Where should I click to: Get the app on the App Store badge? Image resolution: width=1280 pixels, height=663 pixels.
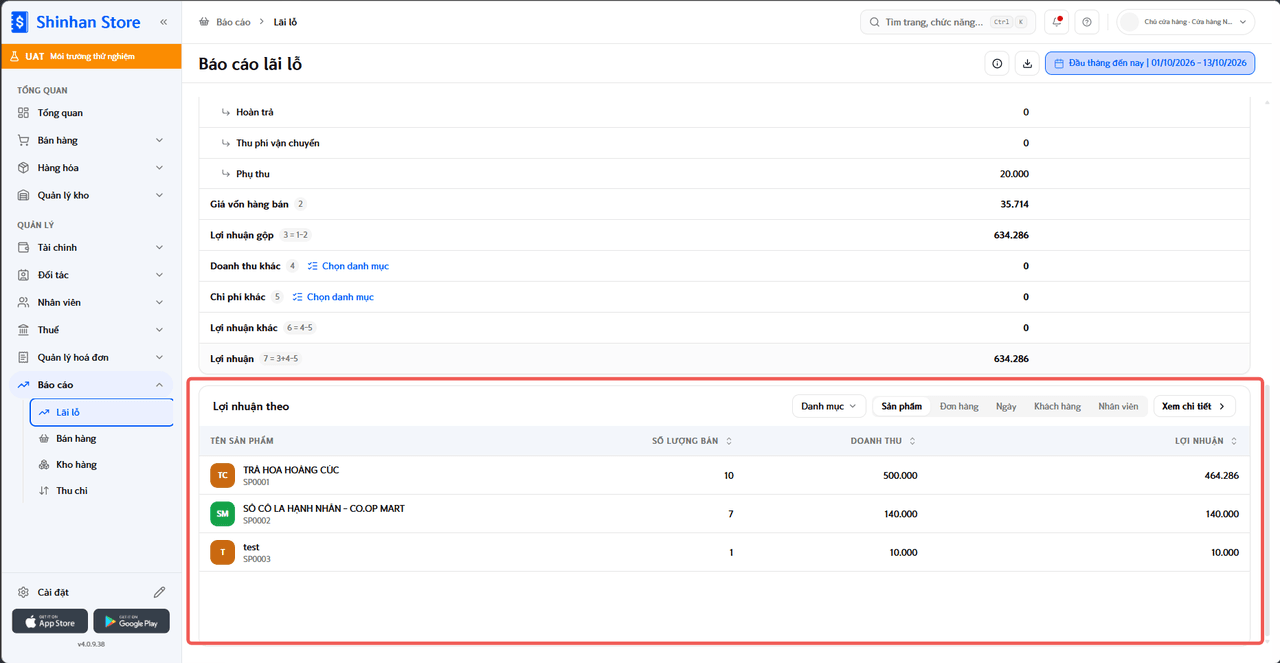pyautogui.click(x=50, y=621)
